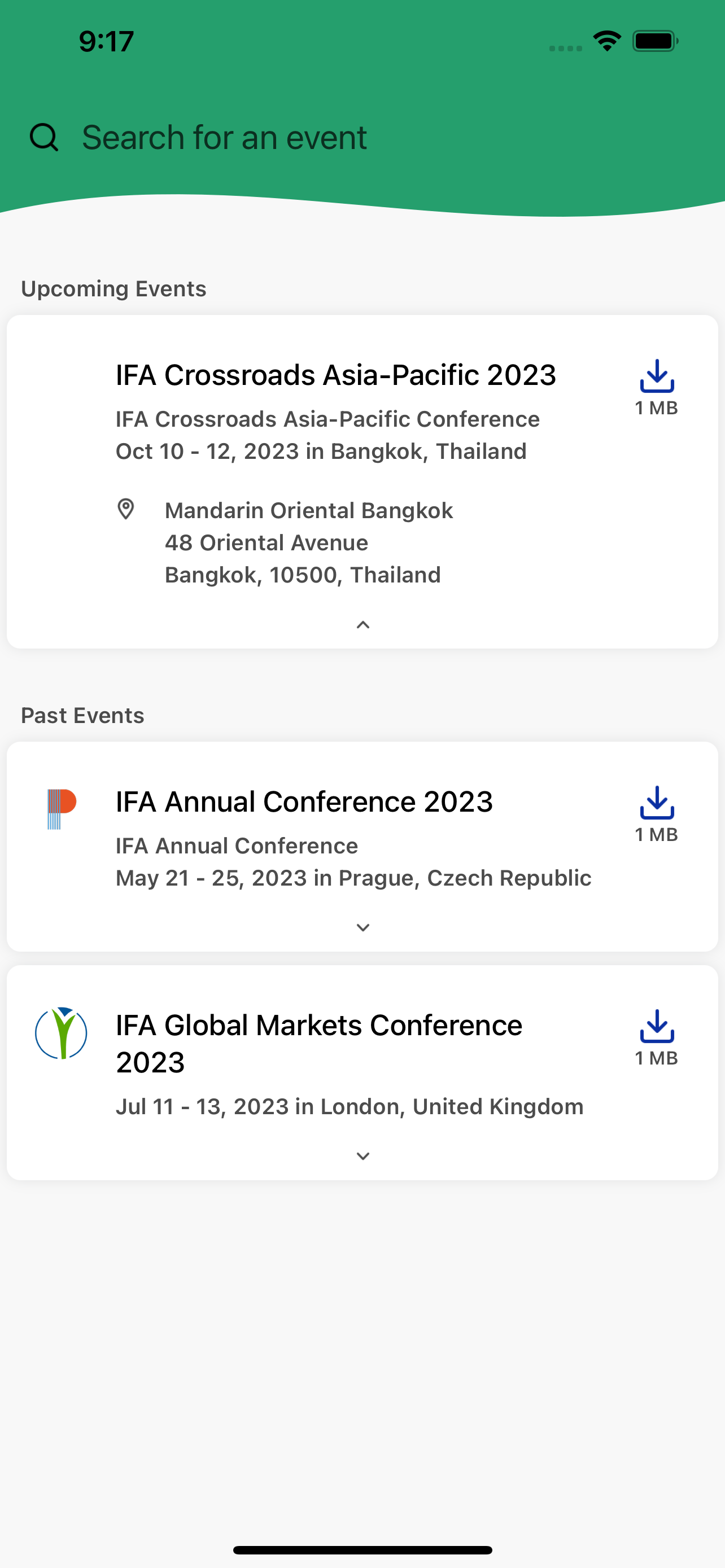This screenshot has width=725, height=1568.
Task: Tap the location pin icon for Mandarin Oriental
Action: click(x=126, y=509)
